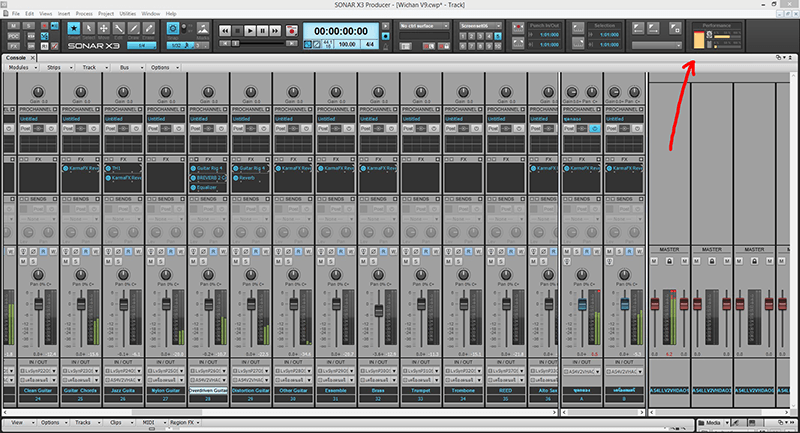Toggle the Snap to grid icon
The width and height of the screenshot is (800, 433).
pos(173,29)
